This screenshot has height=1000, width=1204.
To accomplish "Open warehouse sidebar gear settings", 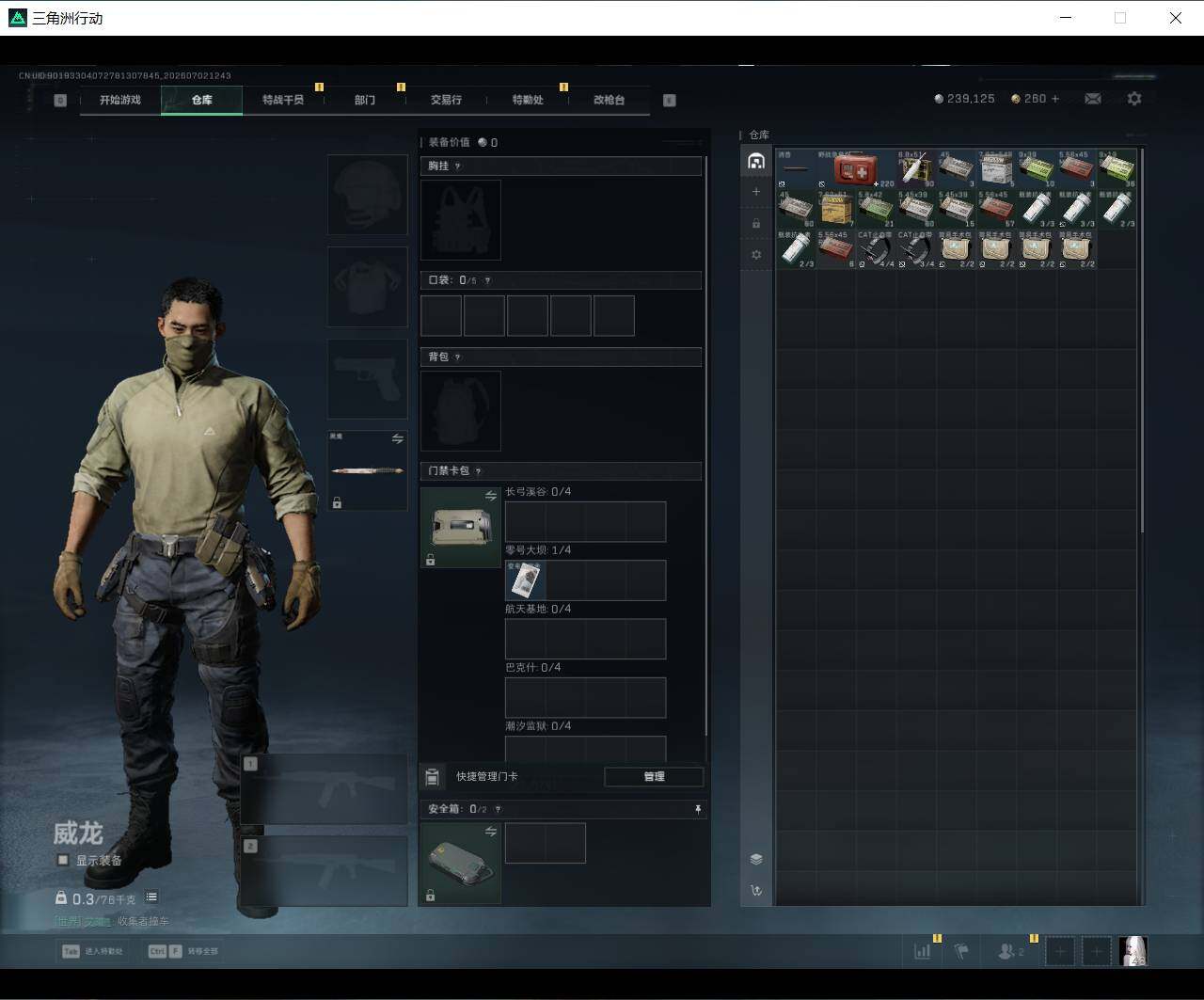I will (756, 255).
